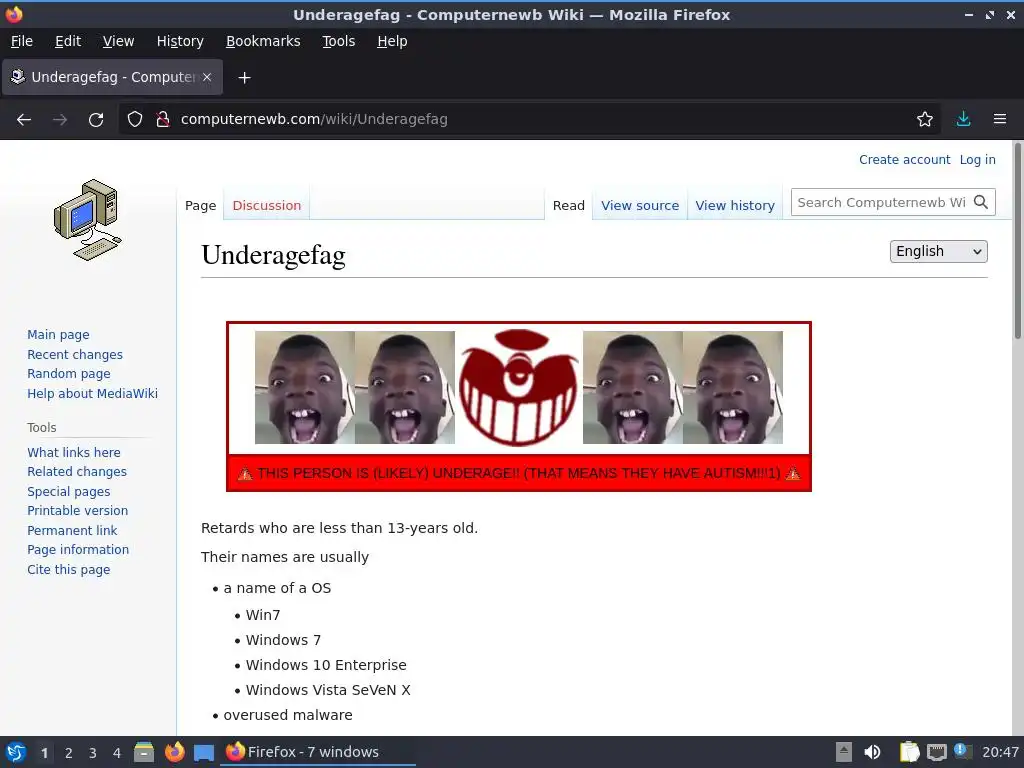Open the tracking protection shield icon
Viewport: 1024px width, 768px height.
coord(135,120)
